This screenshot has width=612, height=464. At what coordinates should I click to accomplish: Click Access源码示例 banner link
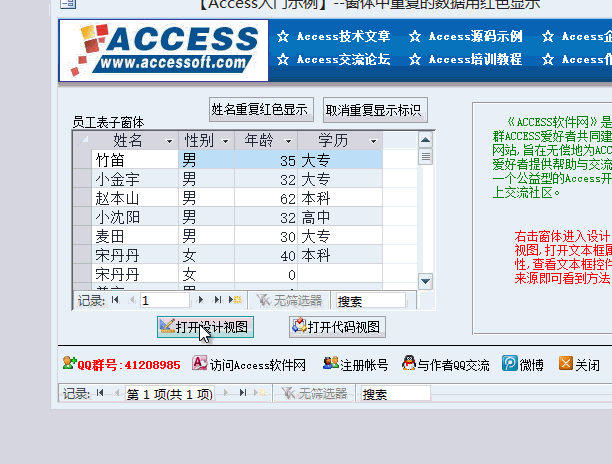[466, 36]
